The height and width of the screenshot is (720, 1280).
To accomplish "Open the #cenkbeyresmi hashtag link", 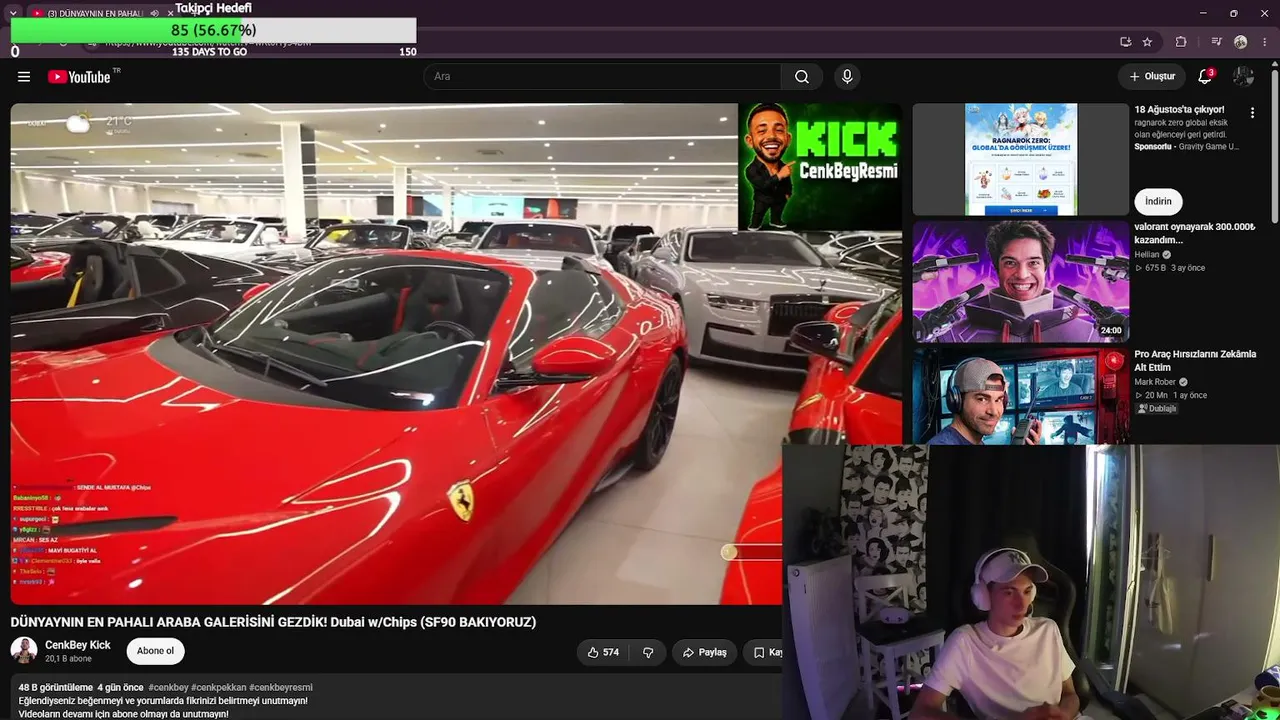I will point(281,688).
